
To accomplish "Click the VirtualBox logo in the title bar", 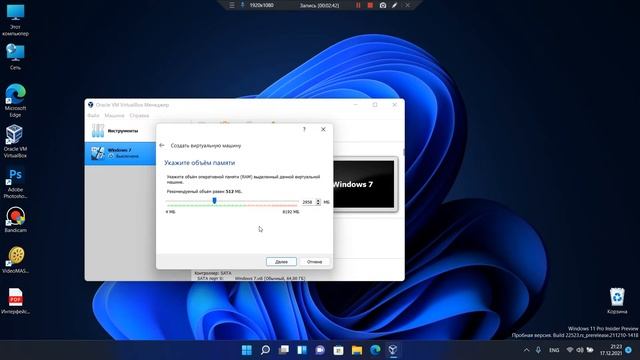I will click(91, 105).
